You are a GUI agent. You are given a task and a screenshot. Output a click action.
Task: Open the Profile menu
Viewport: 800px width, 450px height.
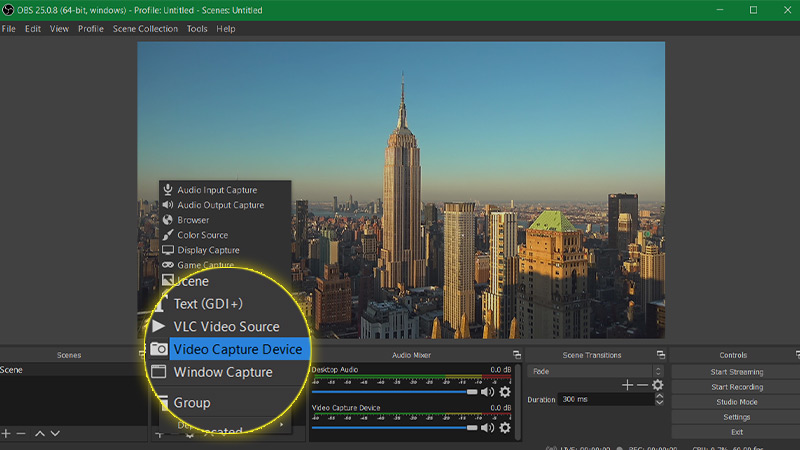pyautogui.click(x=91, y=29)
